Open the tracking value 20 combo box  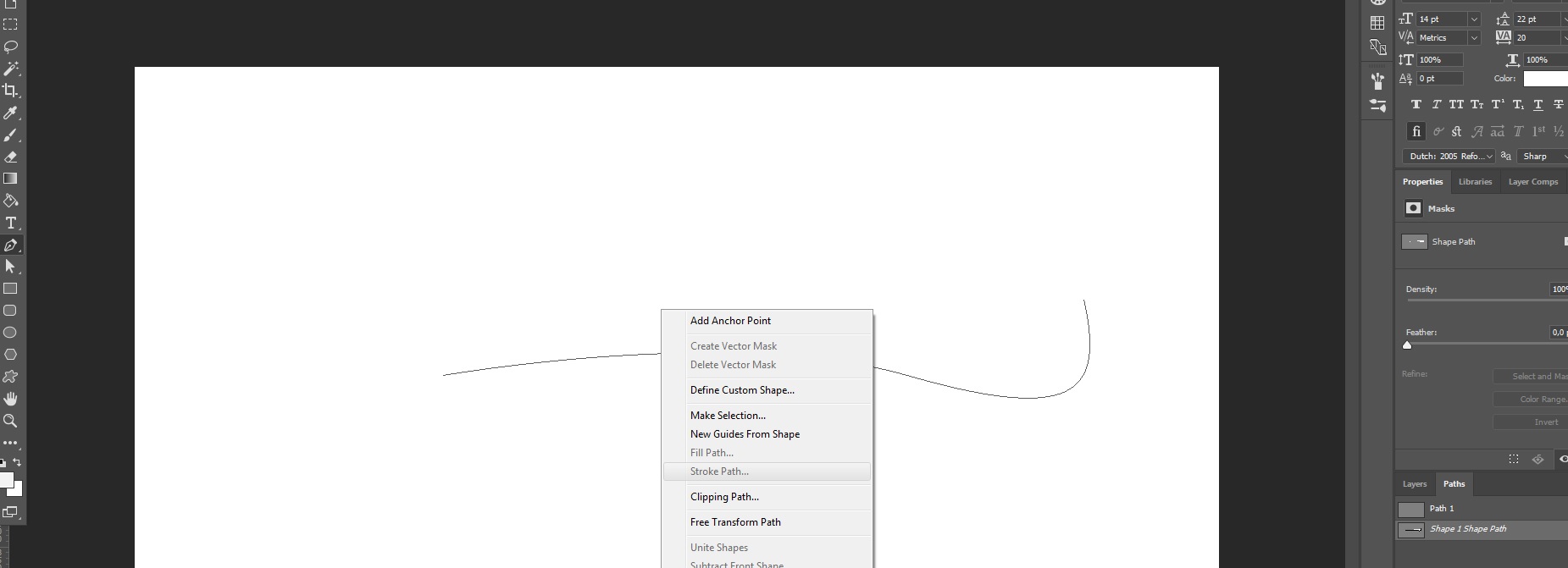[1540, 37]
